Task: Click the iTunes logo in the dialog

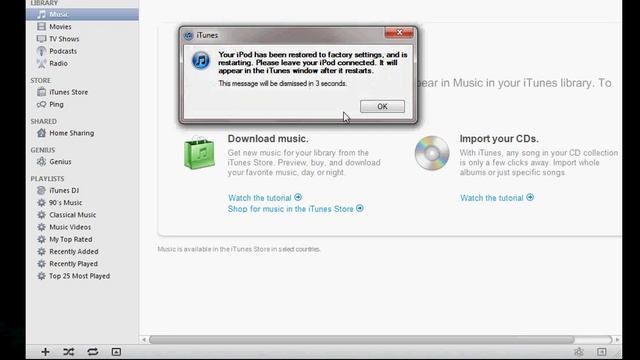Action: tap(201, 60)
